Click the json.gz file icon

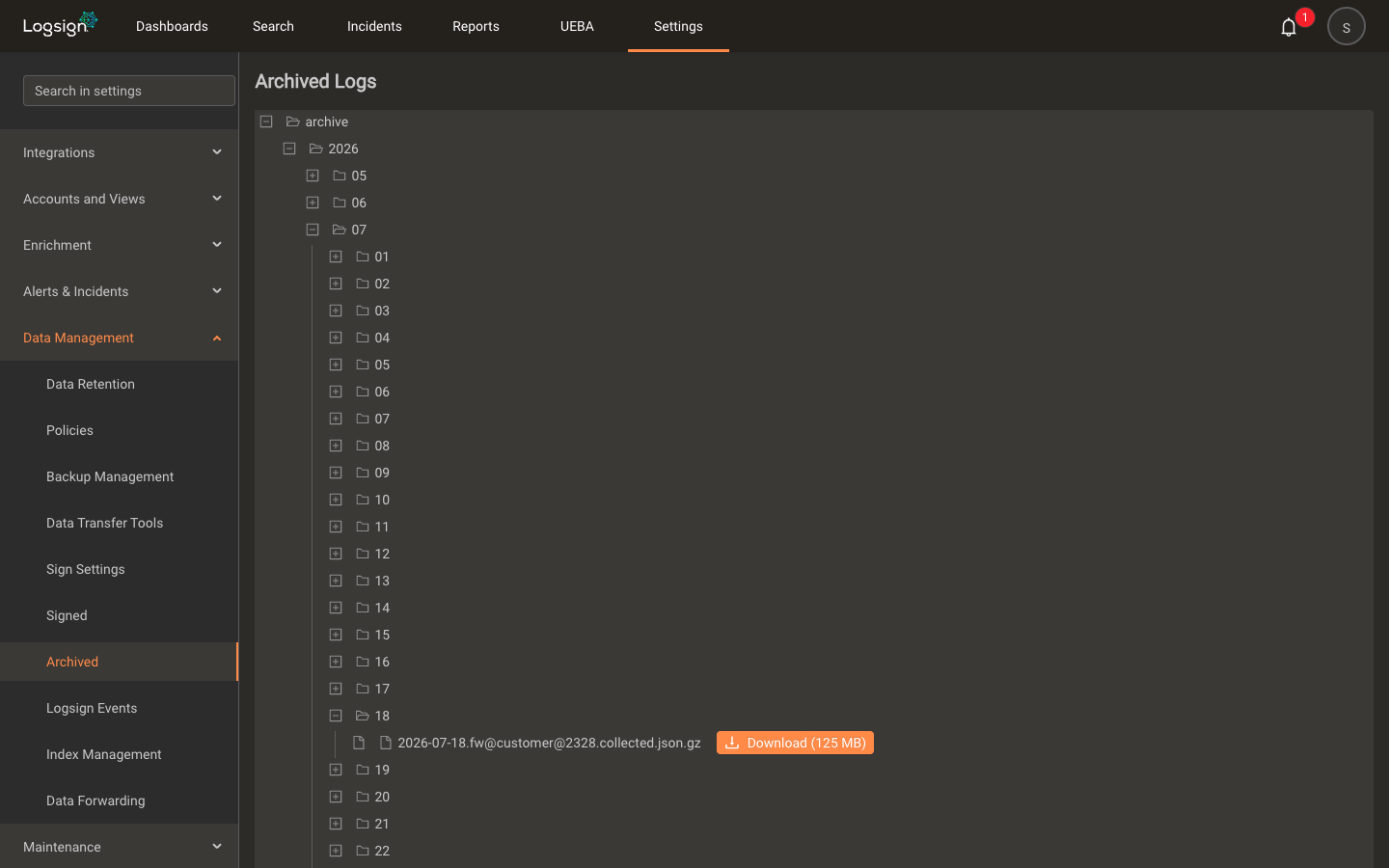[x=386, y=743]
